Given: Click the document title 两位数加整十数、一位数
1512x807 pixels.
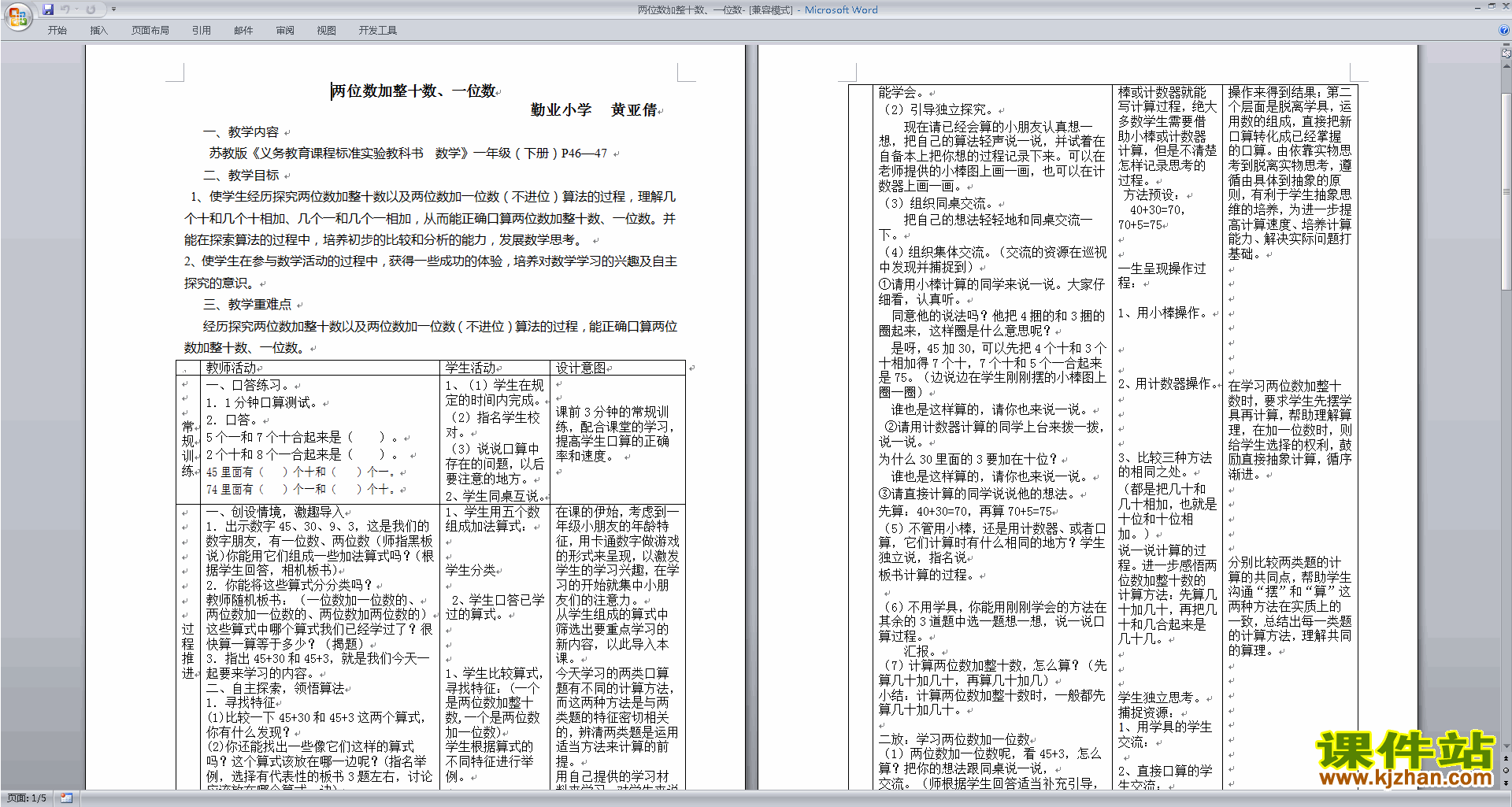Looking at the screenshot, I should tap(414, 91).
